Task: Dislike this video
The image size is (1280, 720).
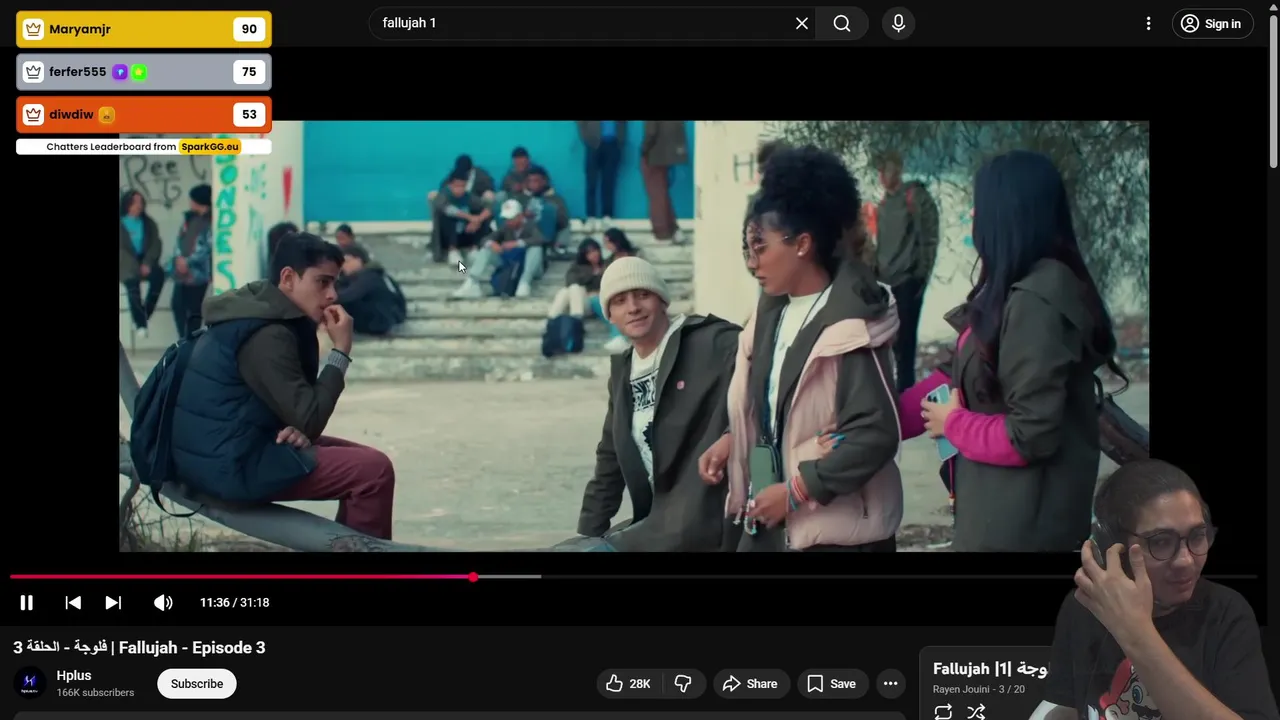Action: click(x=683, y=684)
